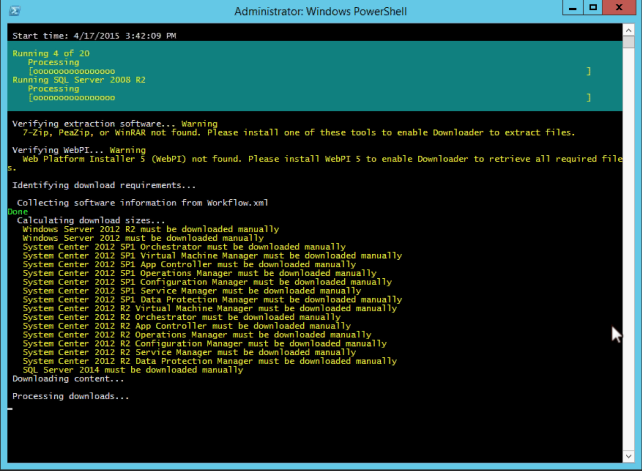Screen dimensions: 642x471
Task: Click the 'R2 Service Manager' line
Action: (189, 353)
